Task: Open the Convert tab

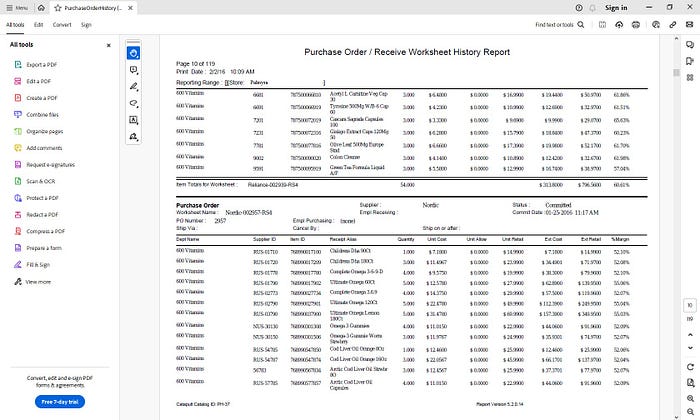Action: 62,25
